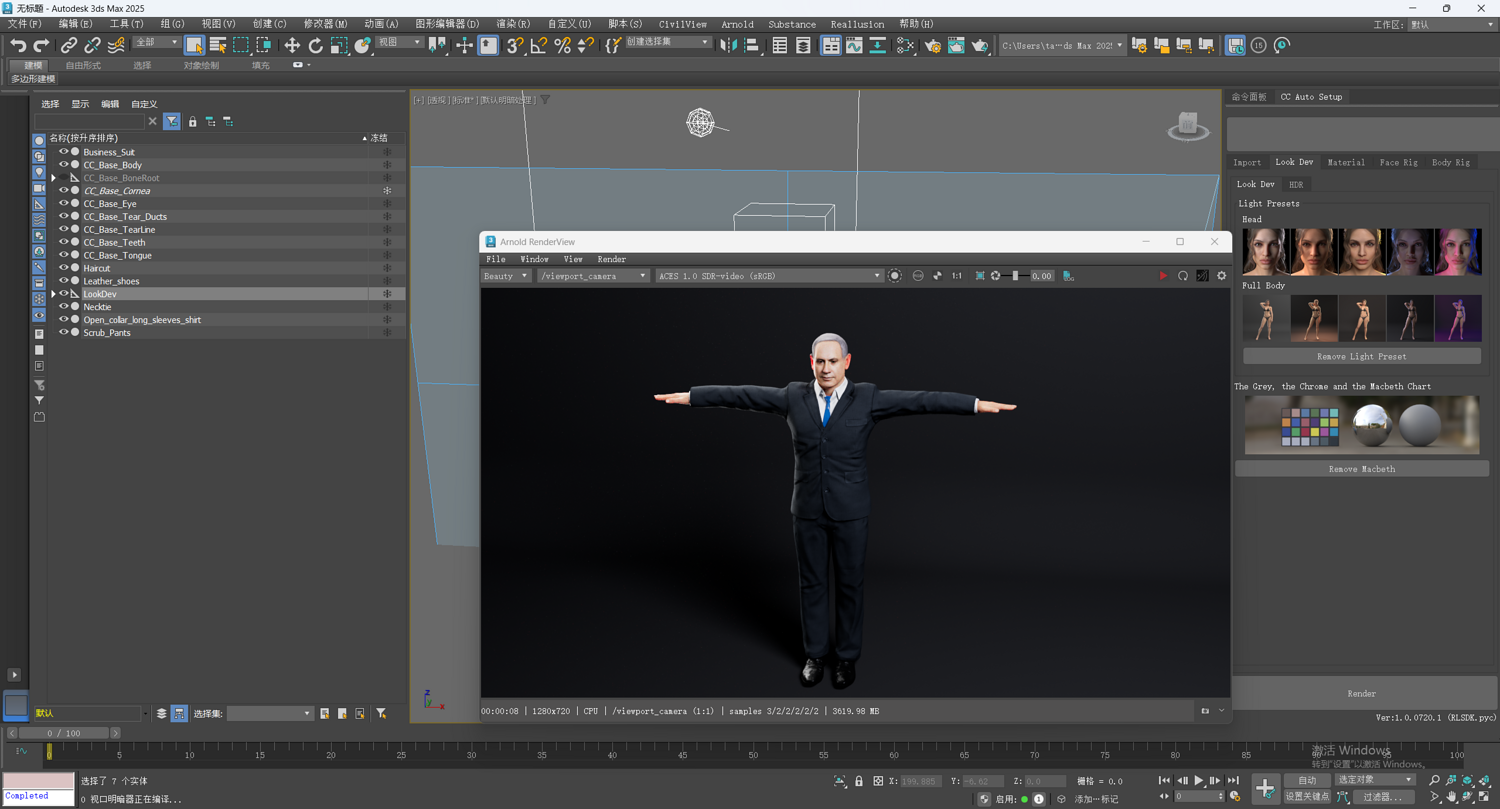This screenshot has width=1500, height=809.
Task: Hide the Necktie object
Action: (63, 307)
